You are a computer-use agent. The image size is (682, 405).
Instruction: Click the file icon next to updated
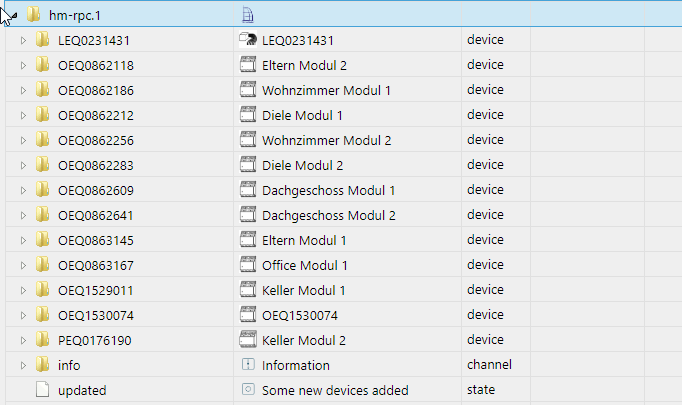pos(42,390)
